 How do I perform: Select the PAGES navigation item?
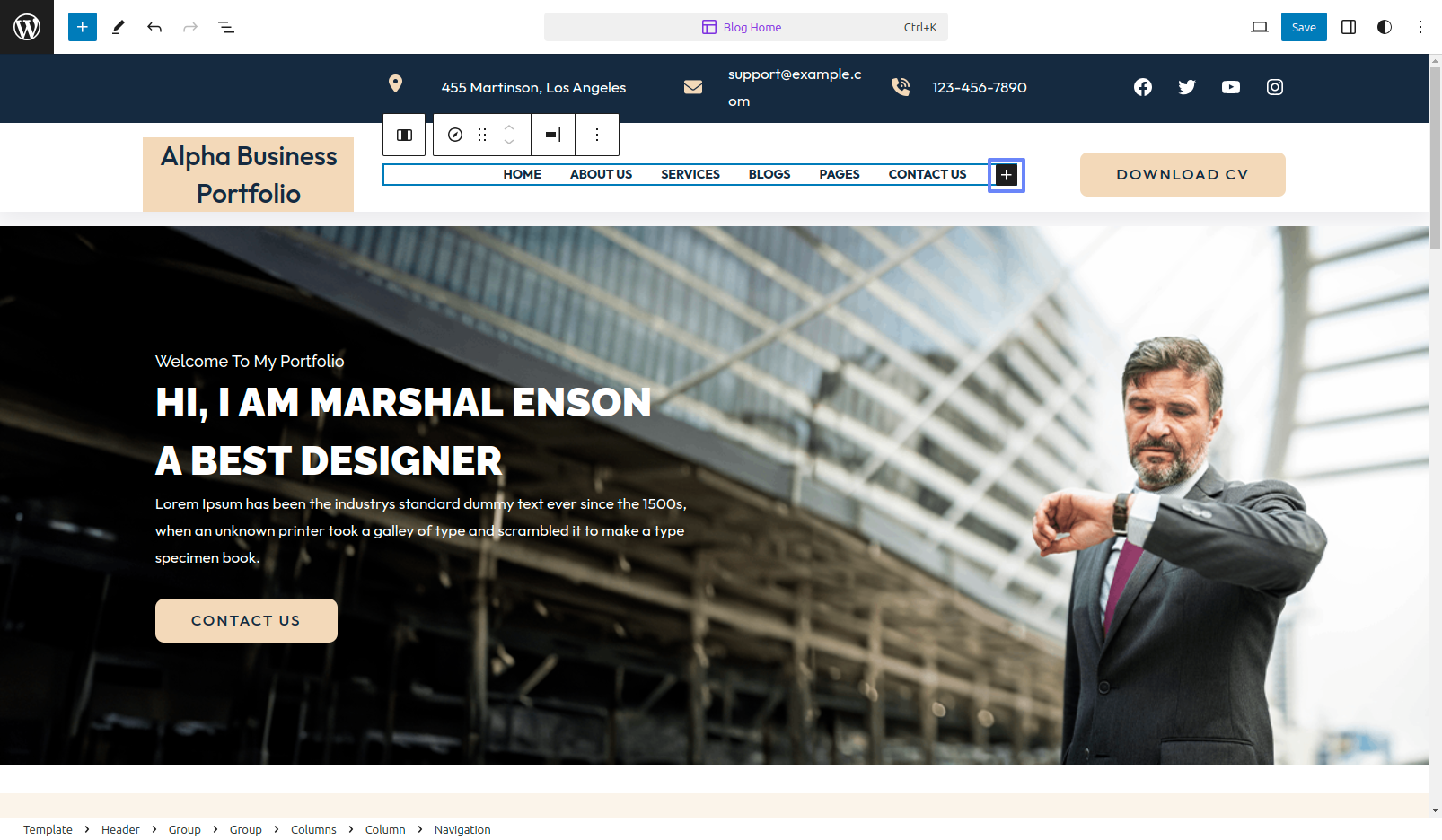tap(840, 174)
